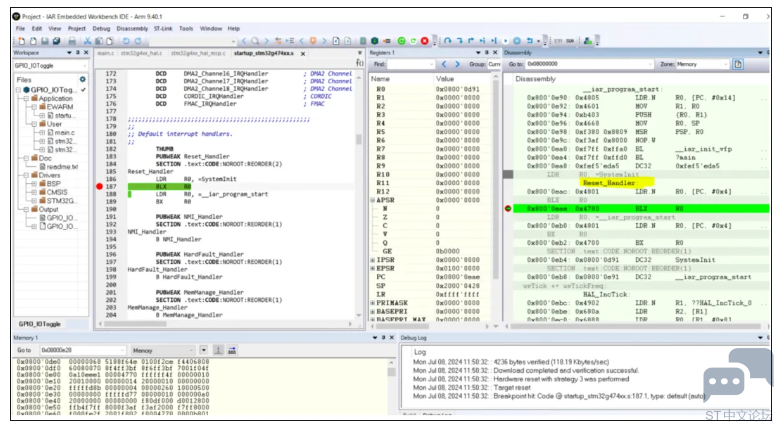Image resolution: width=782 pixels, height=431 pixels.
Task: Open the Debug menu
Action: 101,28
